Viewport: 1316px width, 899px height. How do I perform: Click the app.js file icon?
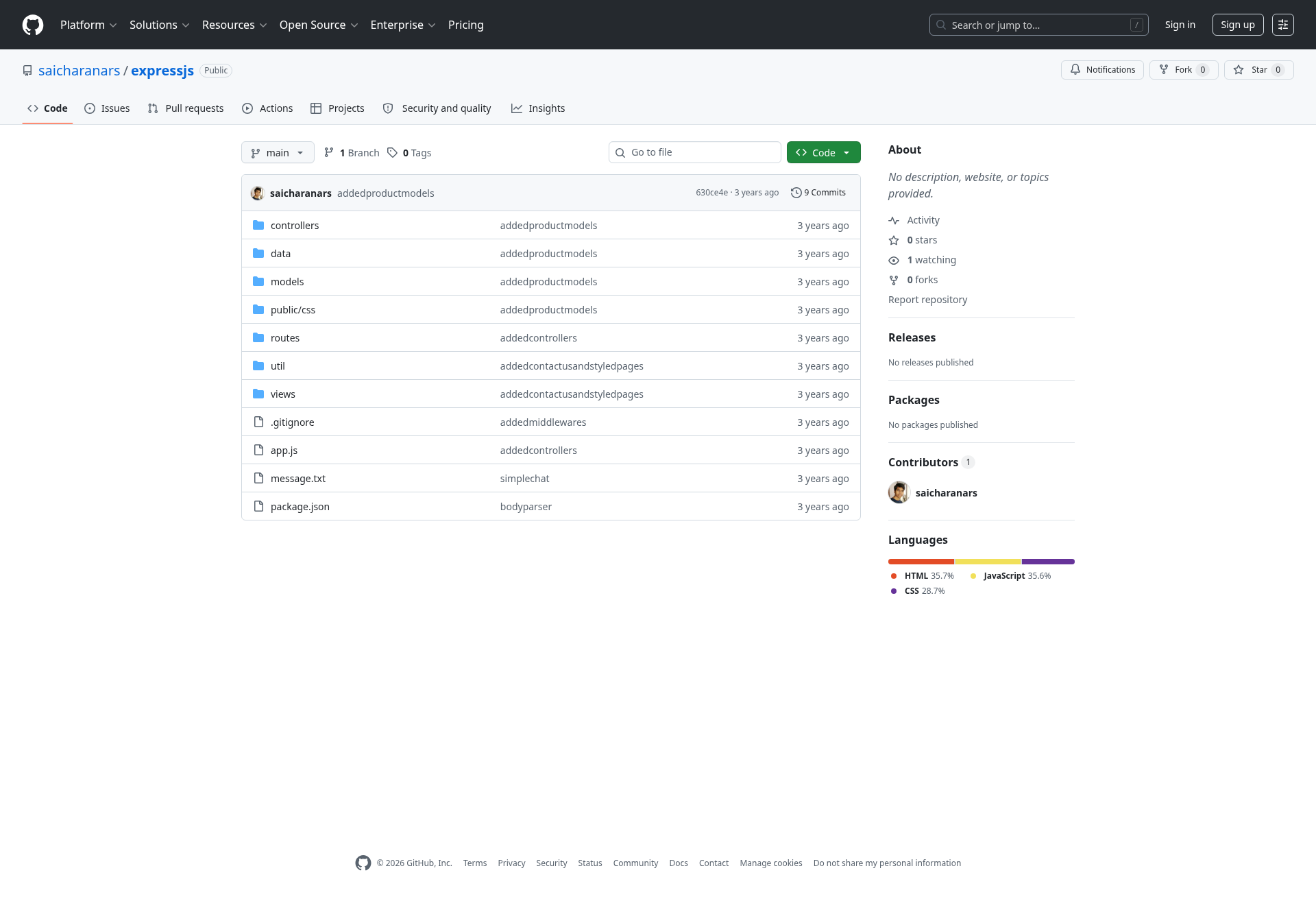click(258, 450)
